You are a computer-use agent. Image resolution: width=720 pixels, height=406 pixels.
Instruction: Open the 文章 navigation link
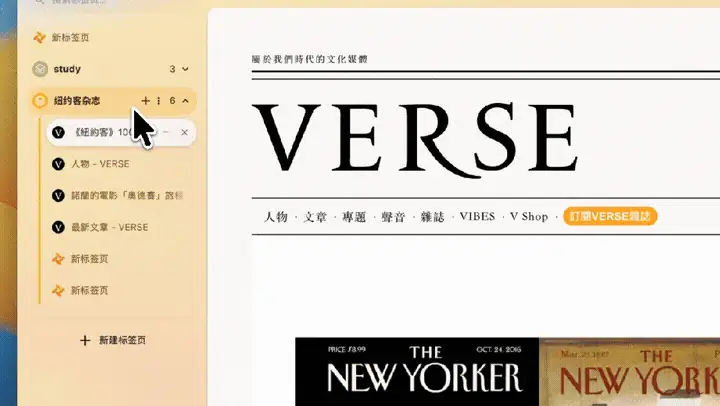pos(315,216)
